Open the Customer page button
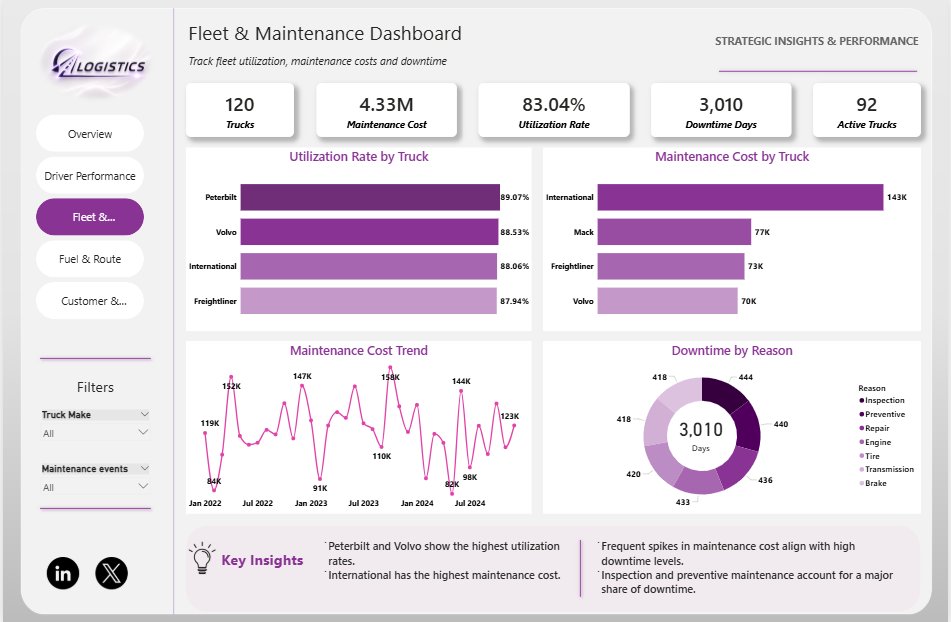951x622 pixels. tap(90, 301)
